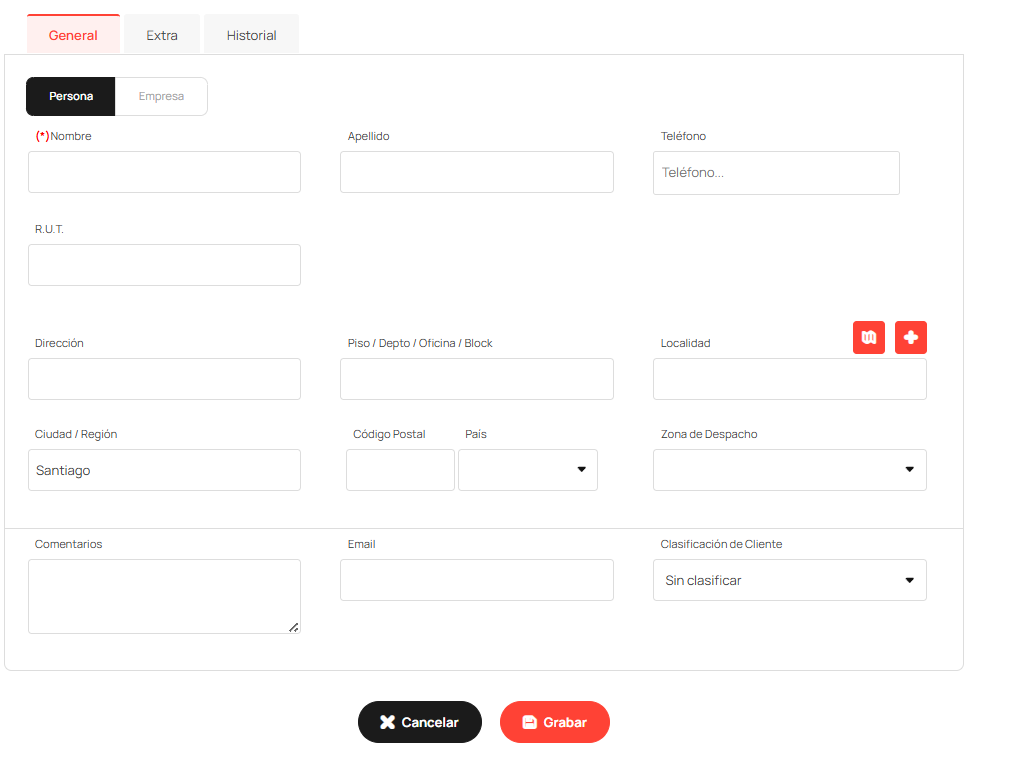Open the País dropdown

pyautogui.click(x=528, y=470)
